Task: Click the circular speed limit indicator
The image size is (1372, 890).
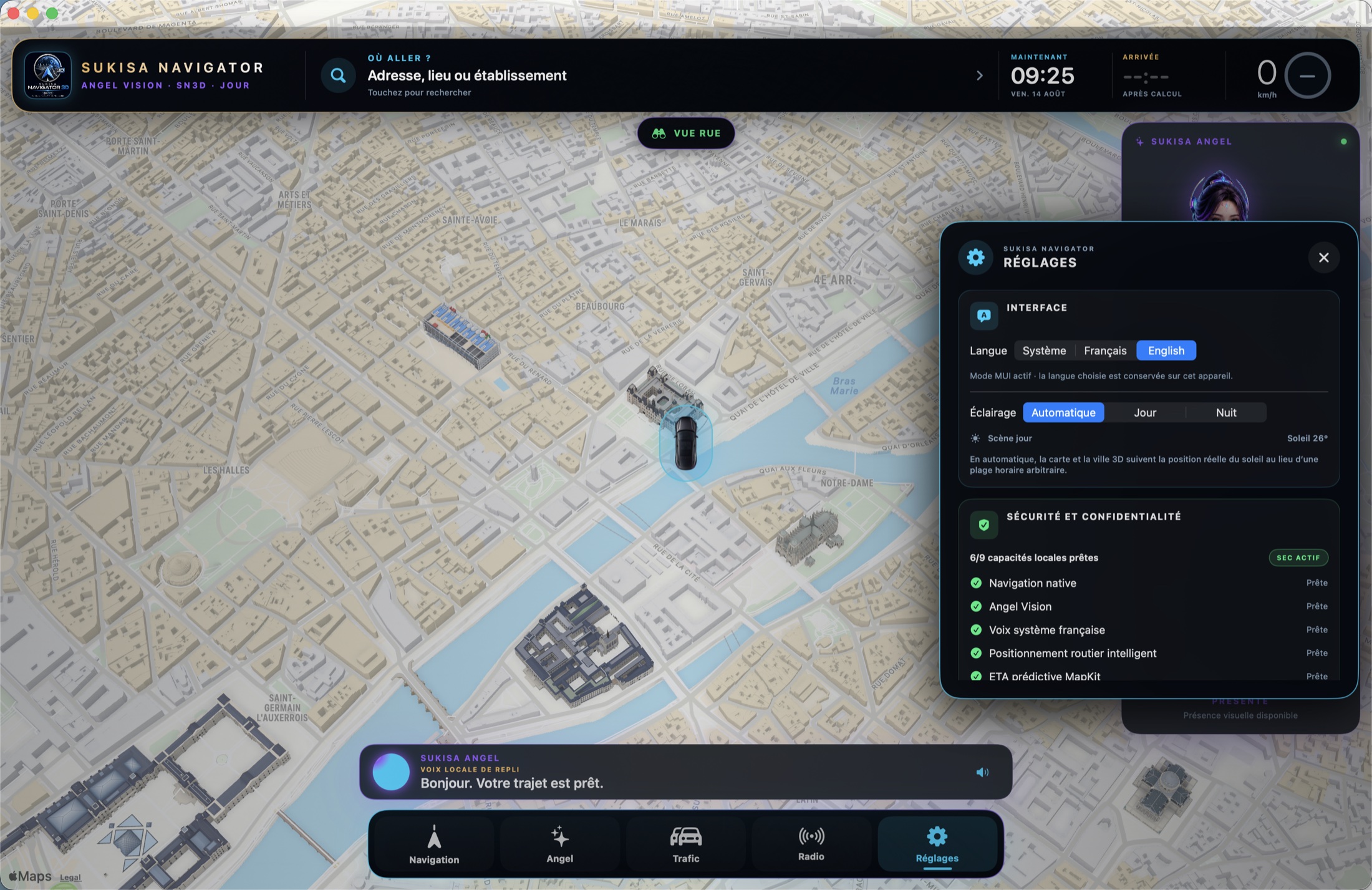Action: (x=1308, y=75)
